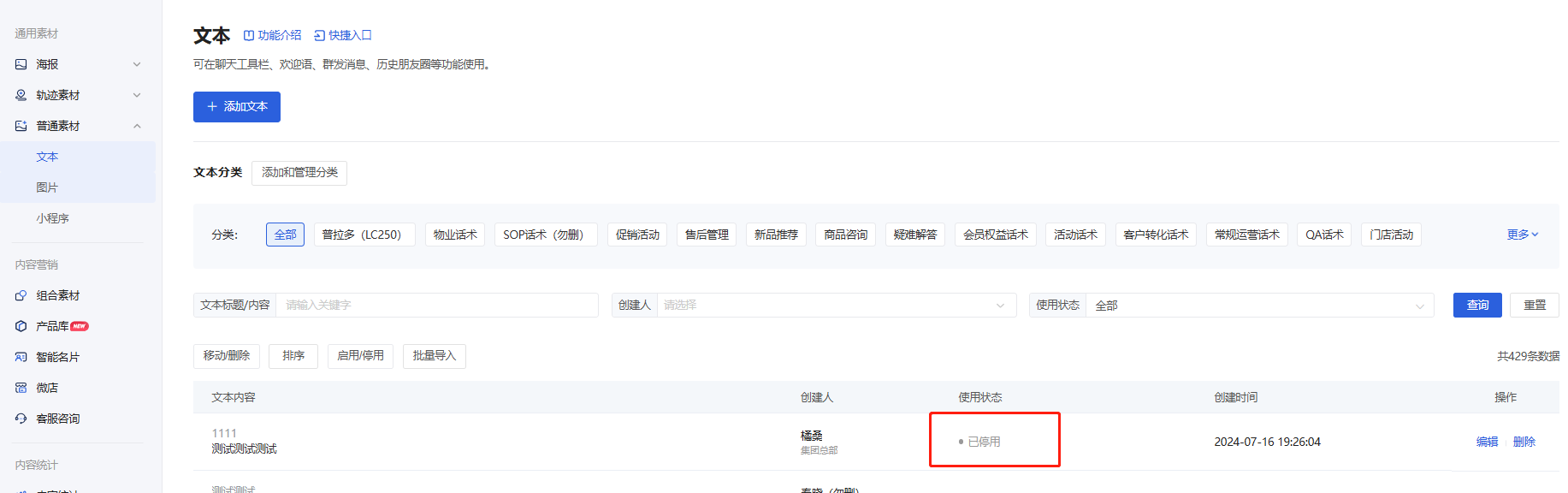Focus the 文本标题/内容 keyword input
The image size is (1568, 493).
(x=437, y=305)
